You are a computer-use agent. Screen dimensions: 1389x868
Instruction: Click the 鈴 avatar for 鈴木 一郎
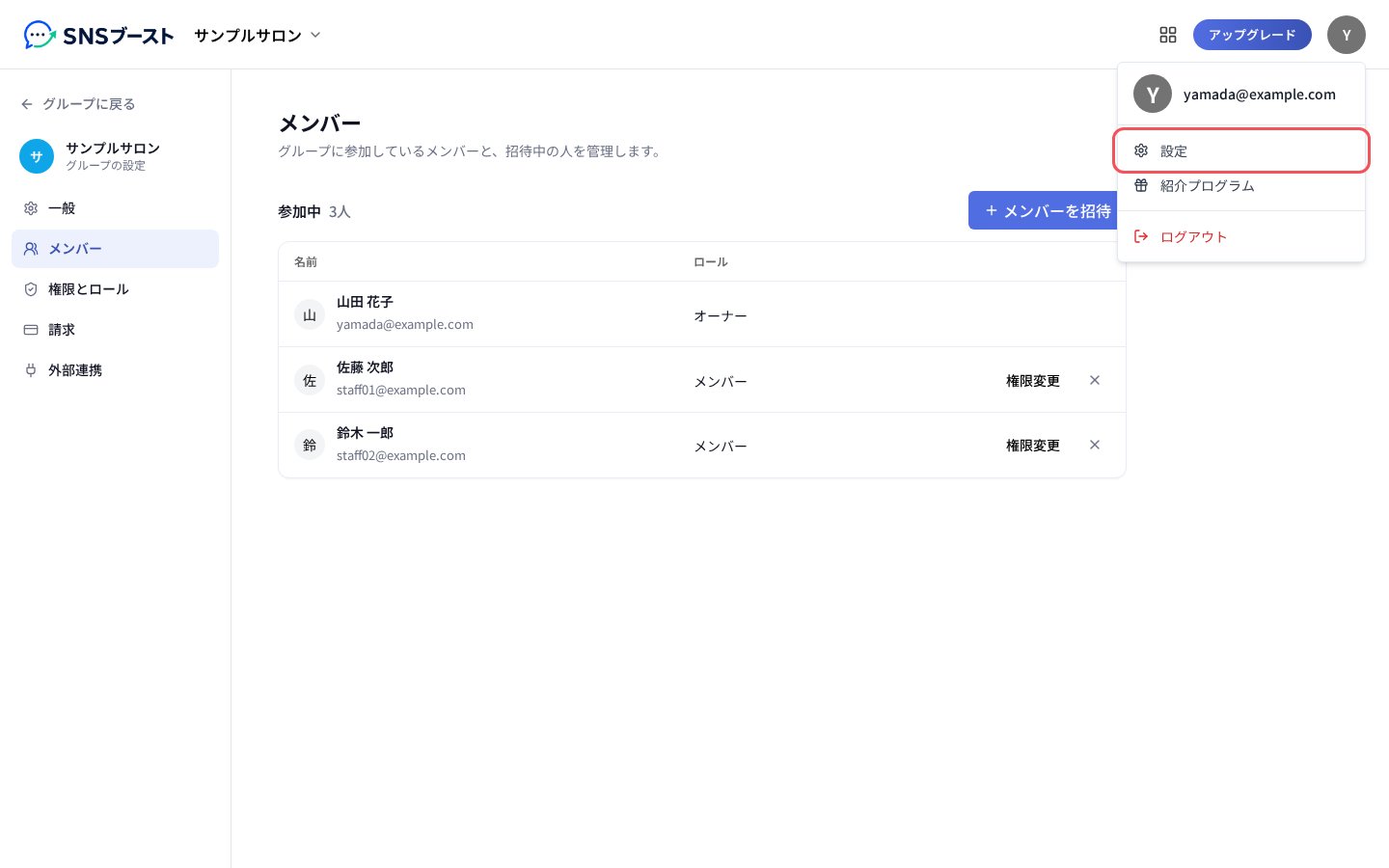(310, 445)
